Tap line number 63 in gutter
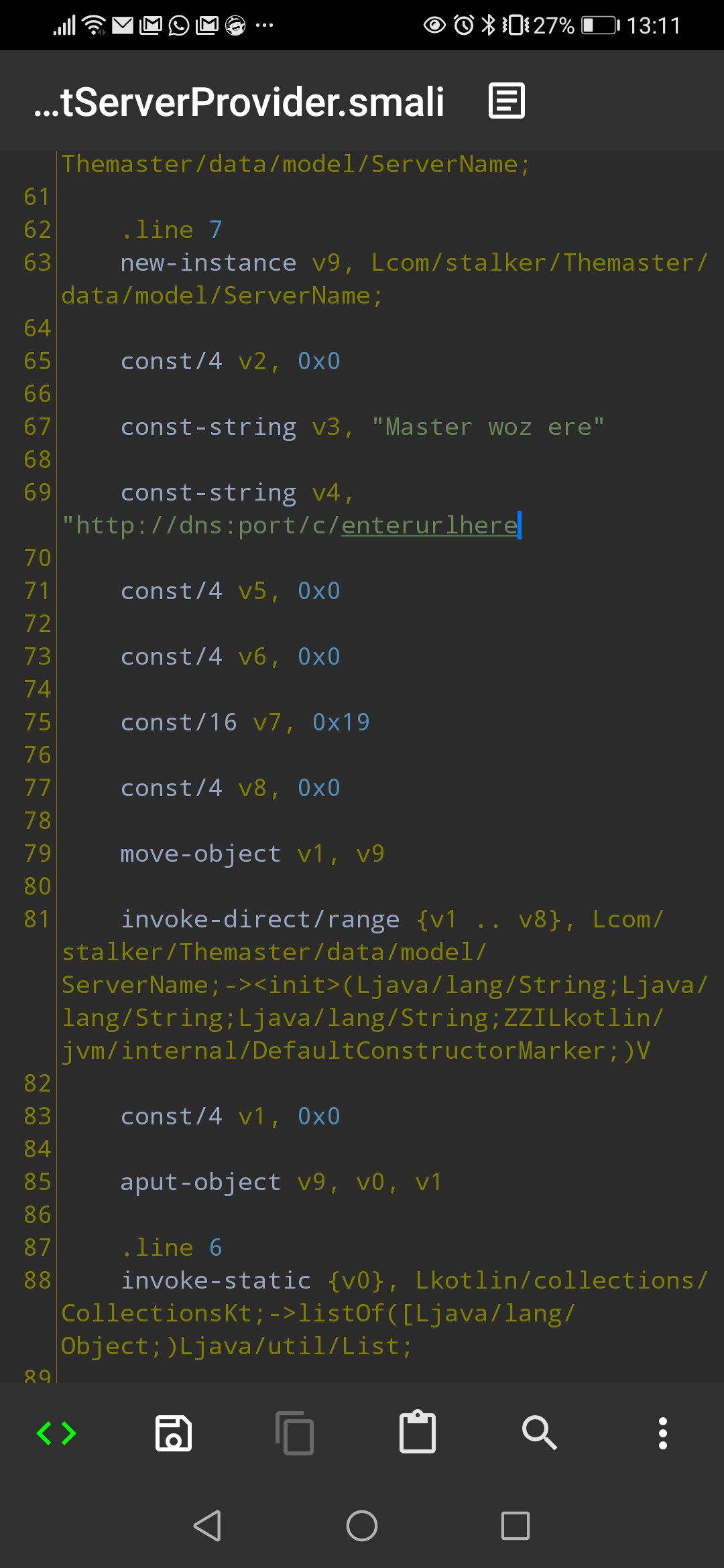 [38, 263]
